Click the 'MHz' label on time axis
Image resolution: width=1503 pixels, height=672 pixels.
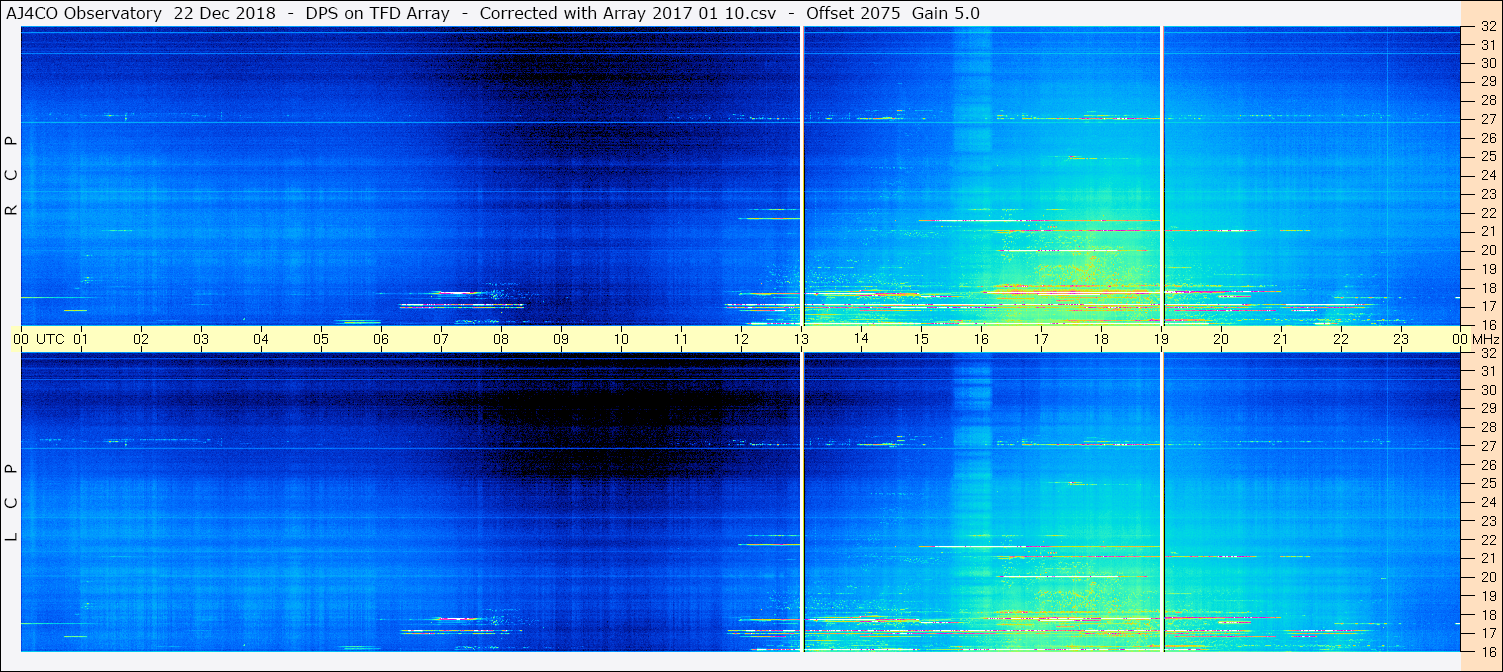click(1484, 339)
